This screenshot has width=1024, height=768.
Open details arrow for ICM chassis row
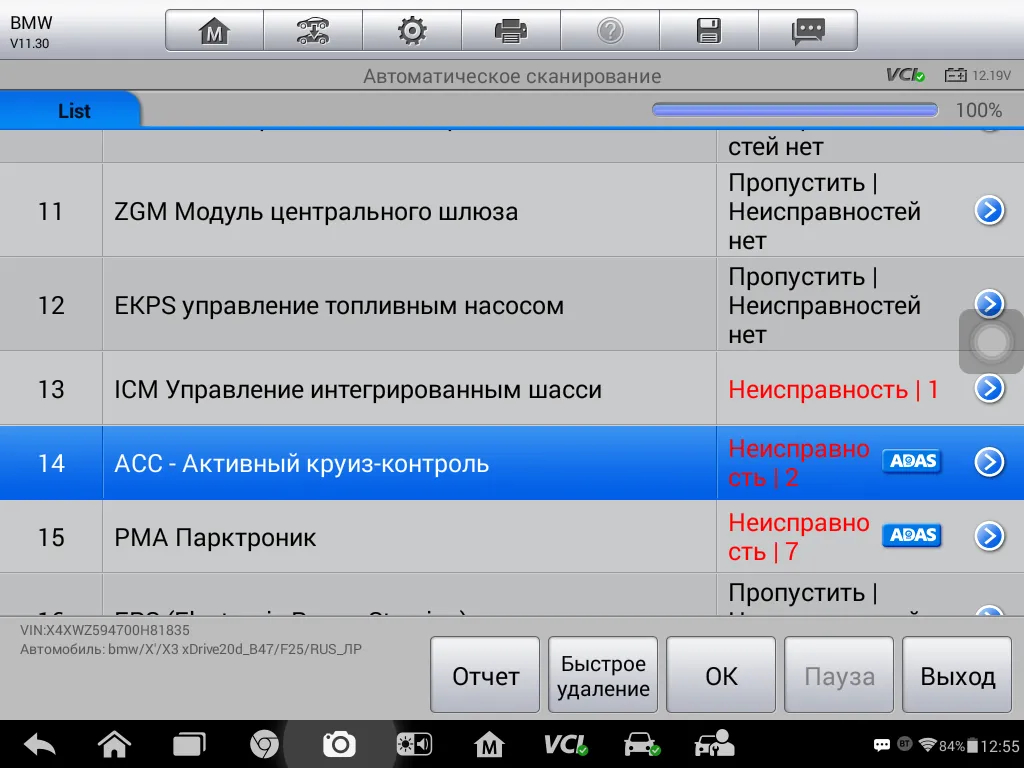coord(989,388)
